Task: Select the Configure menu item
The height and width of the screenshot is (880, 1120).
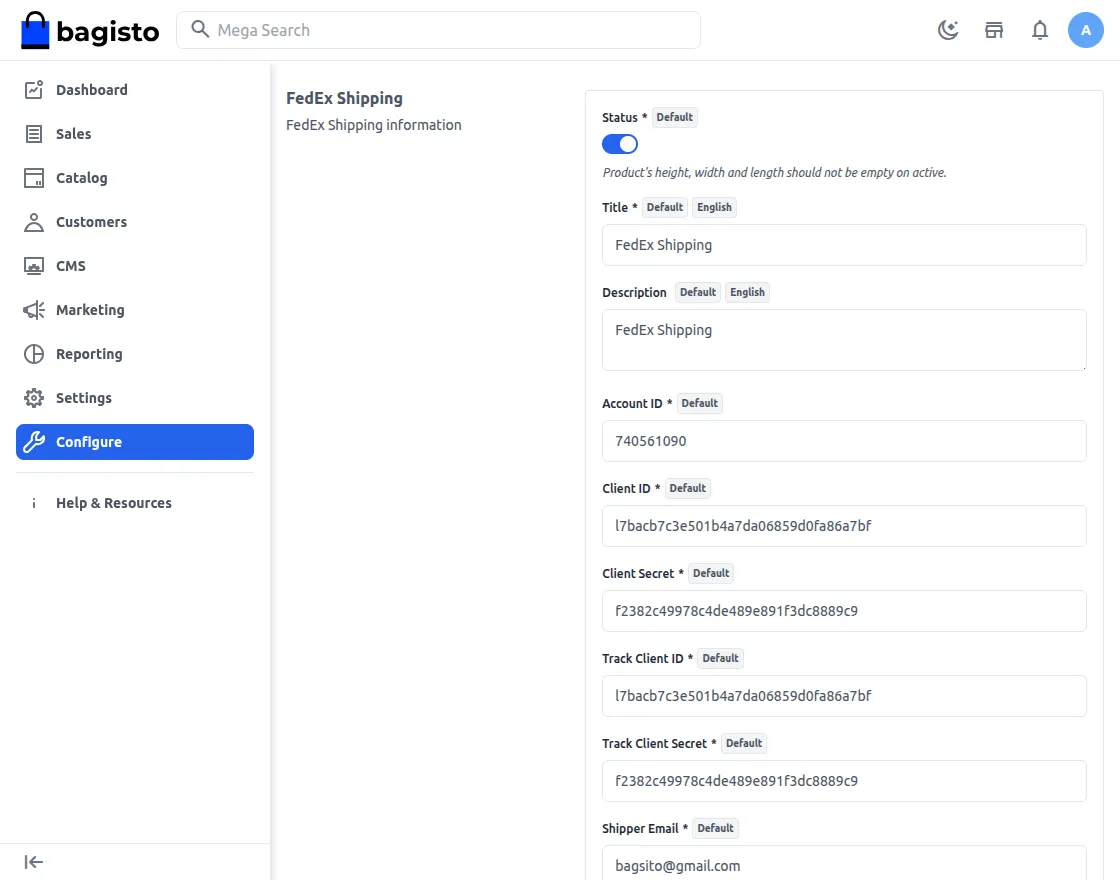Action: 135,442
